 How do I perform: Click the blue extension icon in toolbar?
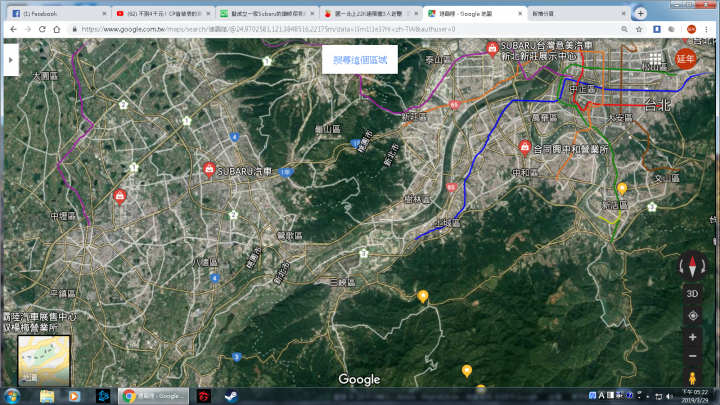657,29
